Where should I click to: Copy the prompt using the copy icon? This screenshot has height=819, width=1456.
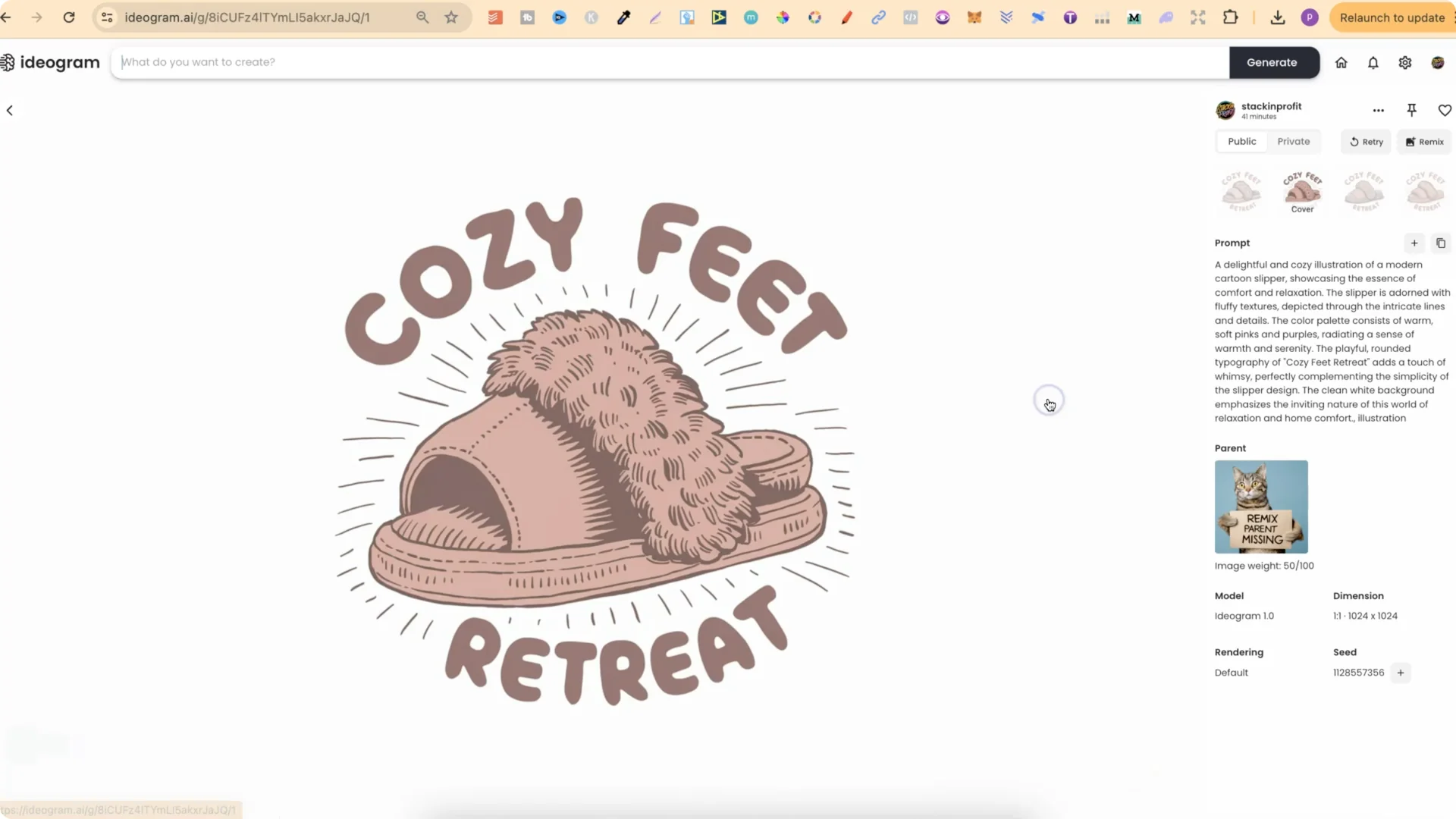tap(1441, 243)
